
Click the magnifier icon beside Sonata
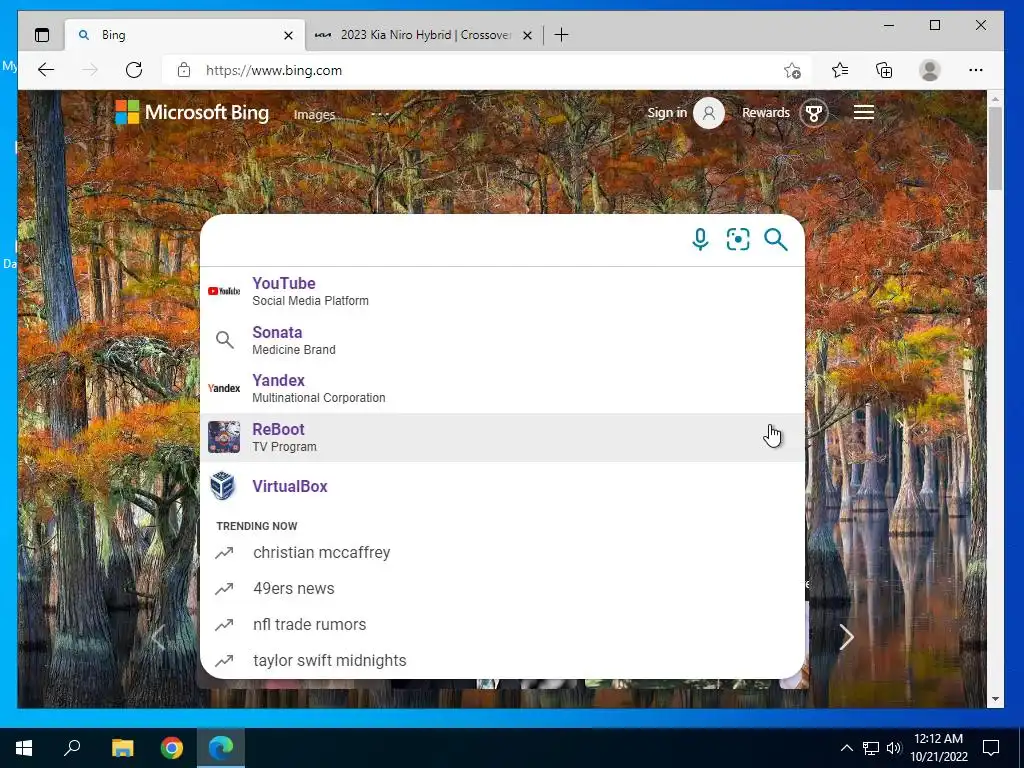click(225, 340)
